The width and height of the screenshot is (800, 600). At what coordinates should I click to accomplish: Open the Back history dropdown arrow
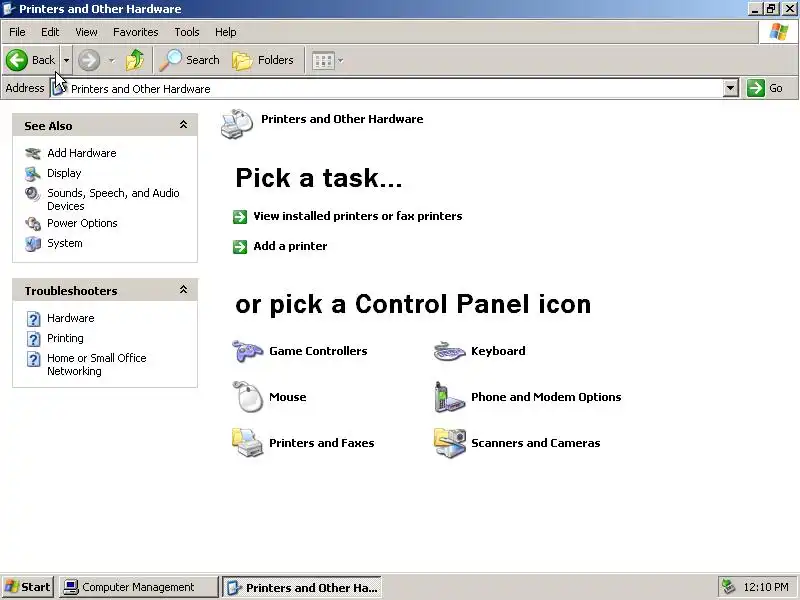tap(66, 60)
